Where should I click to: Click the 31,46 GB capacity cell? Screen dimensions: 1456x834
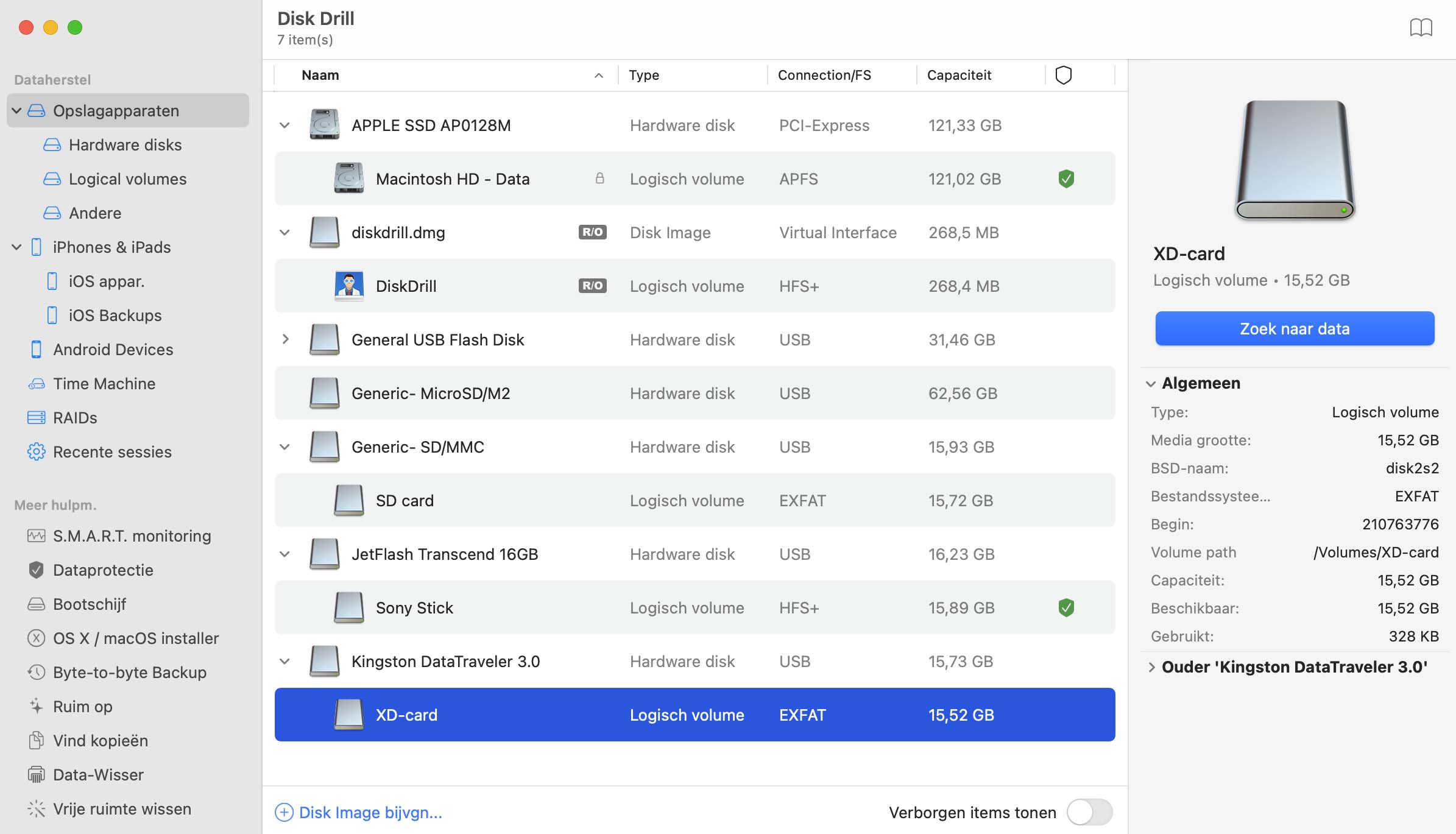tap(961, 339)
